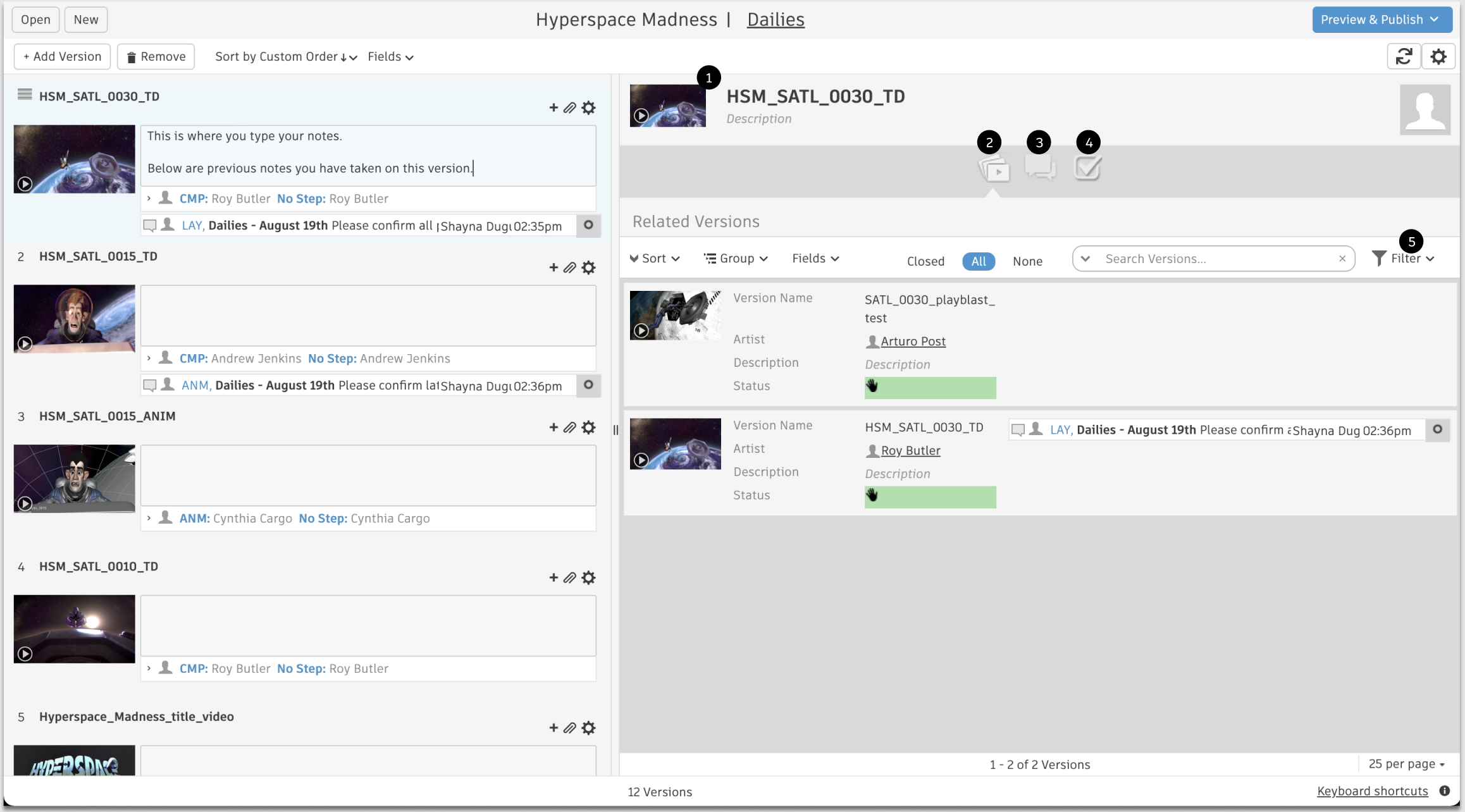Viewport: 1465px width, 812px height.
Task: Toggle the Closed versions filter
Action: pos(925,261)
